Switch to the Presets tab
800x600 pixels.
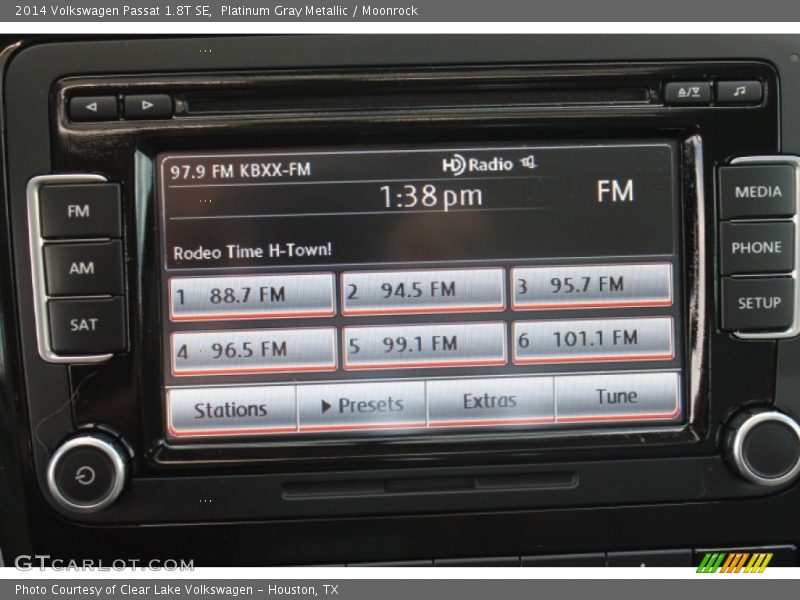[x=362, y=406]
